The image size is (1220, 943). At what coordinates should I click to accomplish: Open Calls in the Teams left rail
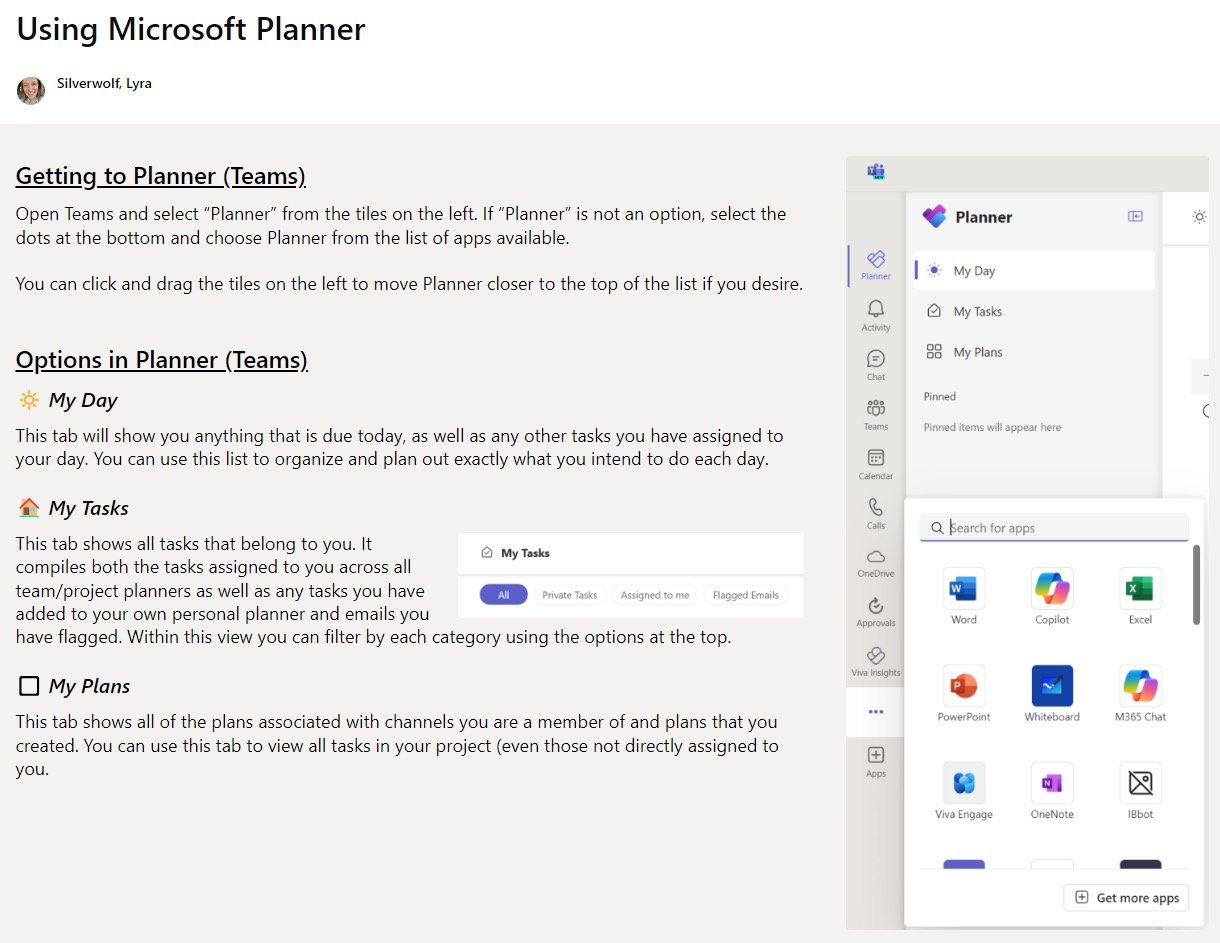876,513
